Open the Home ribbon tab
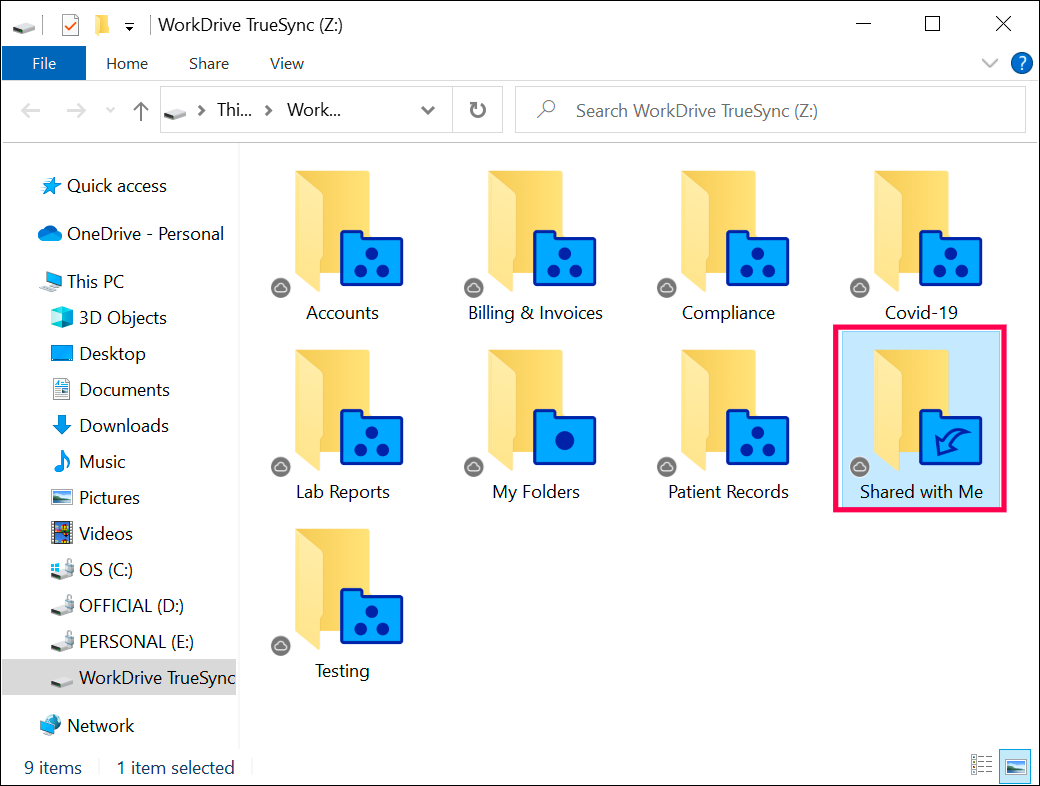This screenshot has height=786, width=1040. [127, 64]
